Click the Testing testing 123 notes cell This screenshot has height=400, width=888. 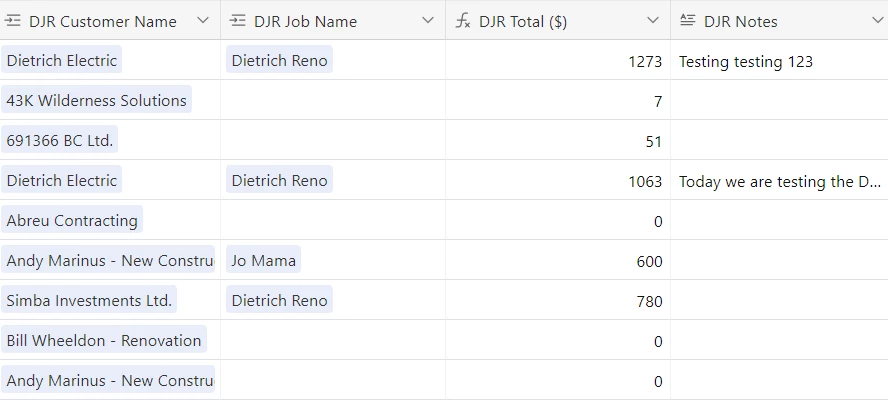[x=779, y=60]
